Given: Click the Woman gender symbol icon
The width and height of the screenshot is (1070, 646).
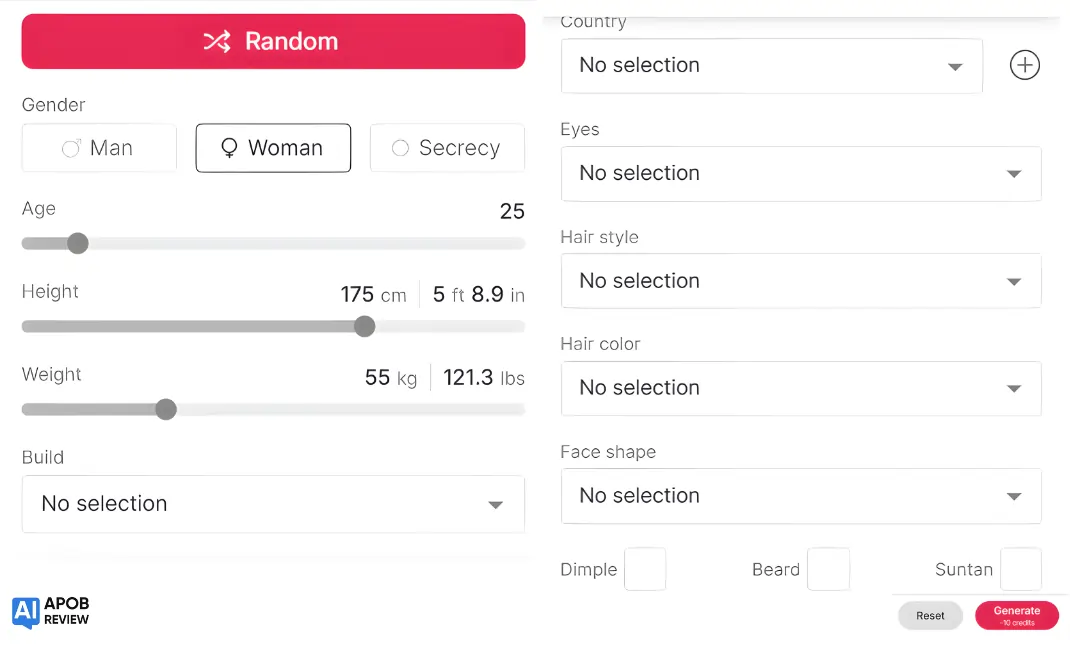Looking at the screenshot, I should [x=229, y=147].
